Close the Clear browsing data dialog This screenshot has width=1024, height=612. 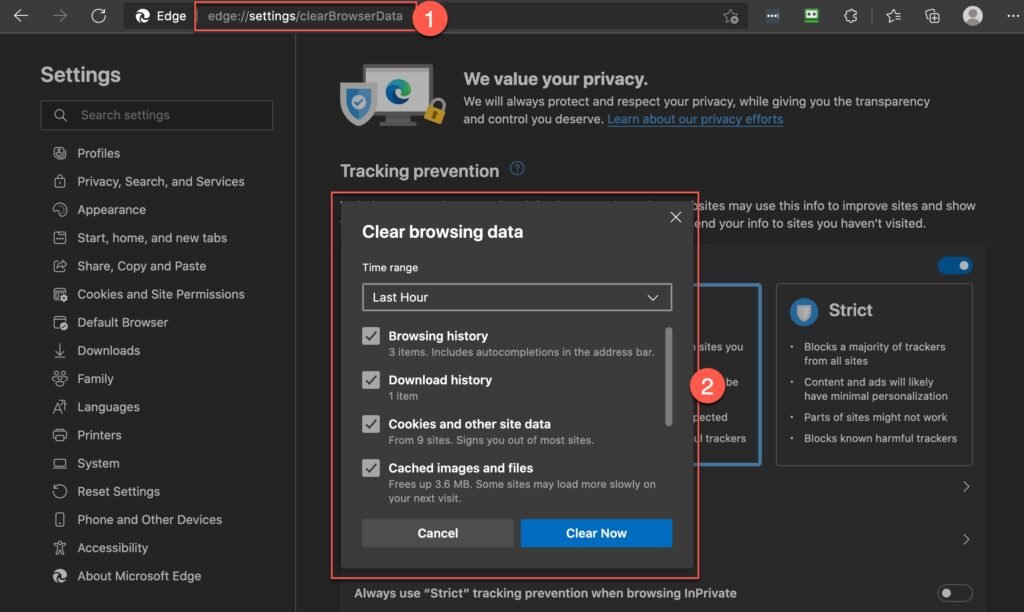(675, 217)
